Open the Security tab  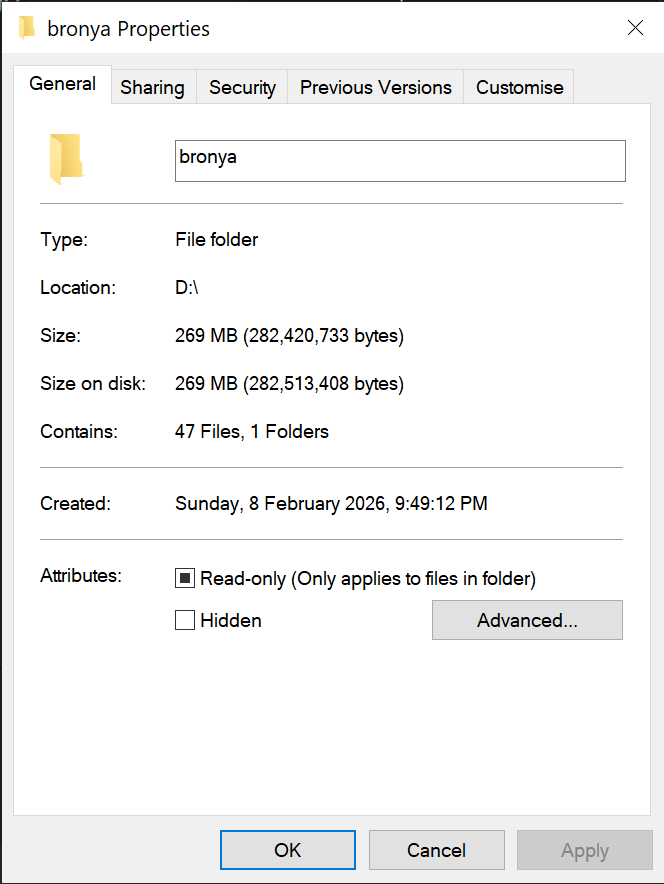point(242,87)
